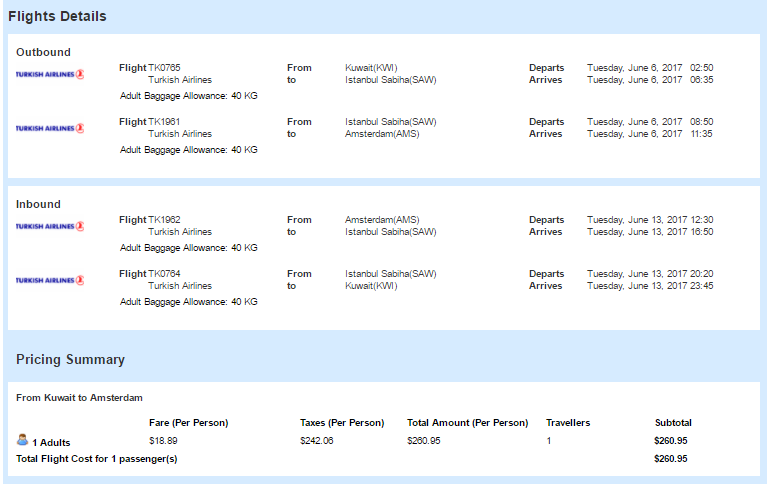Click the adult passenger icon in the pricing row

click(x=22, y=440)
